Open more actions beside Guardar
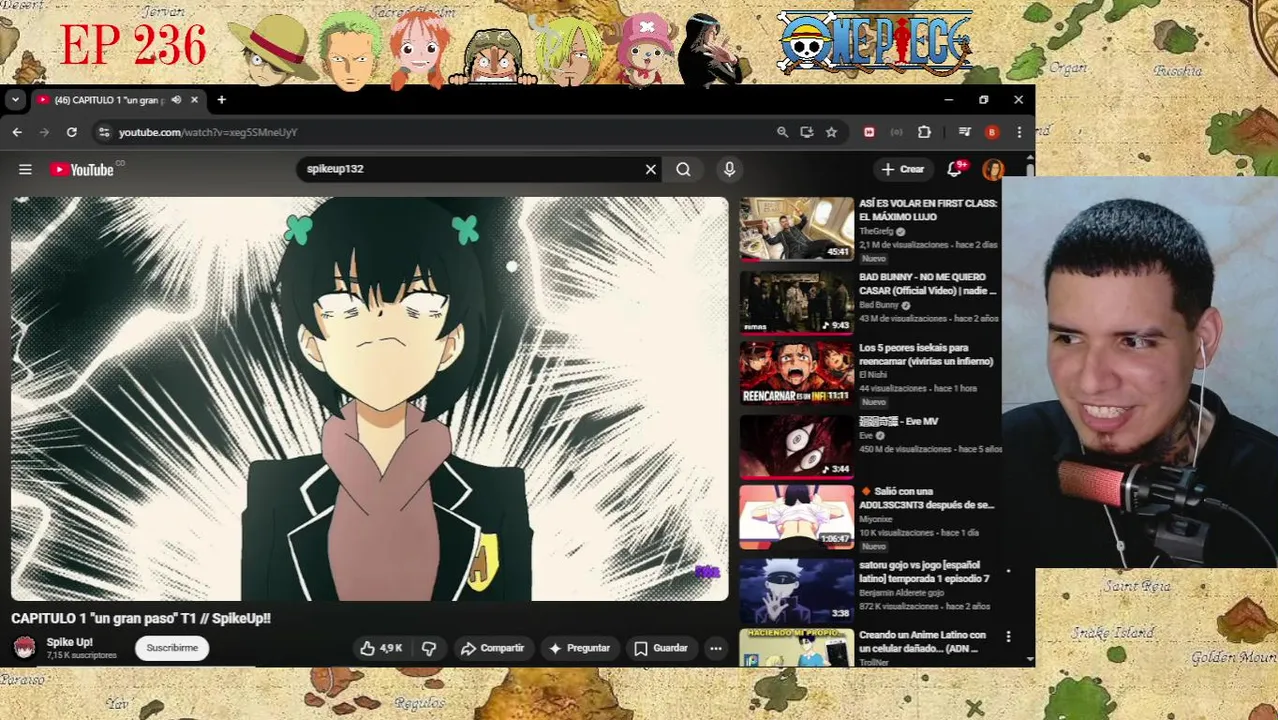 tap(716, 648)
